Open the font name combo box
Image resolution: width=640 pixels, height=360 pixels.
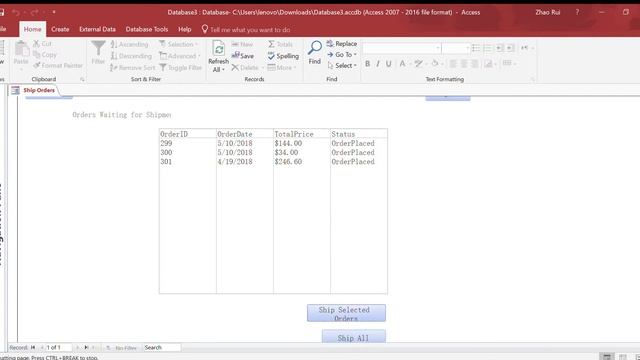[x=402, y=48]
